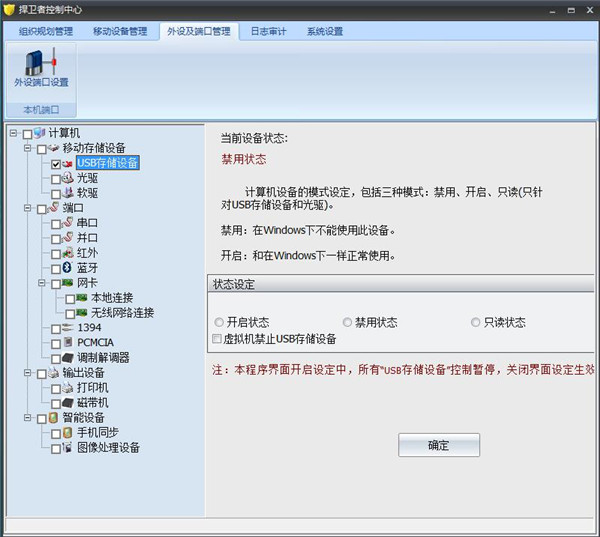Collapse the 端口 tree node
Viewport: 600px width, 537px height.
[x=27, y=208]
